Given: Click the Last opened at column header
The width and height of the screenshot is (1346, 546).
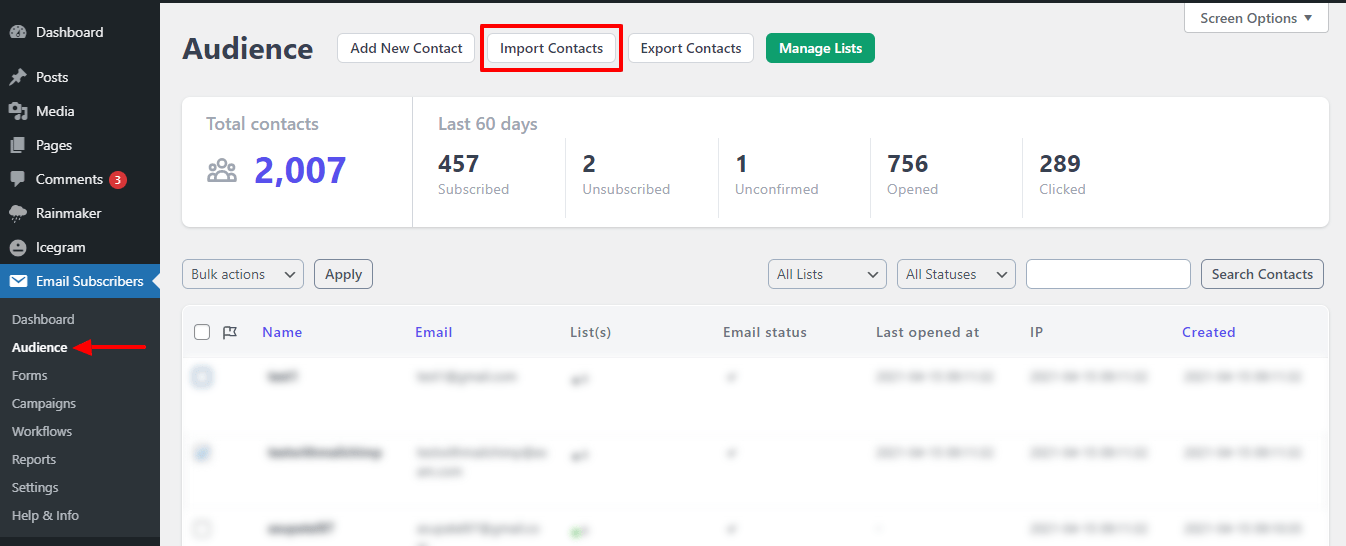Looking at the screenshot, I should [928, 332].
